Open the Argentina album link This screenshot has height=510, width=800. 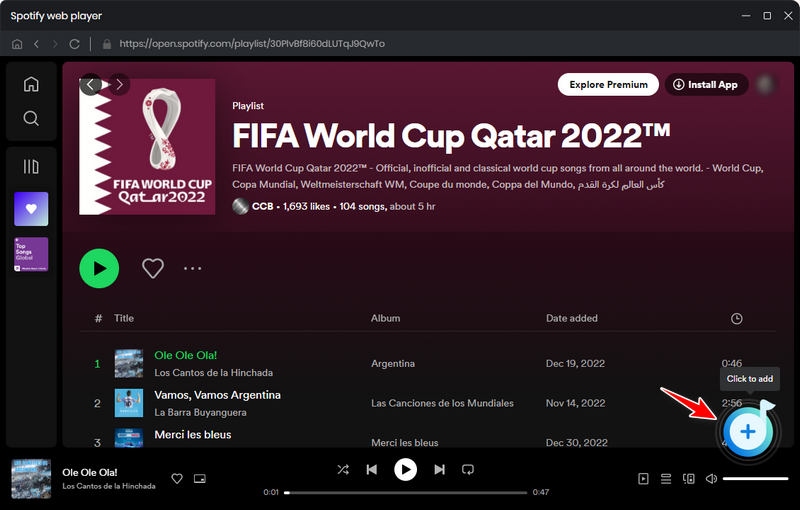(393, 364)
